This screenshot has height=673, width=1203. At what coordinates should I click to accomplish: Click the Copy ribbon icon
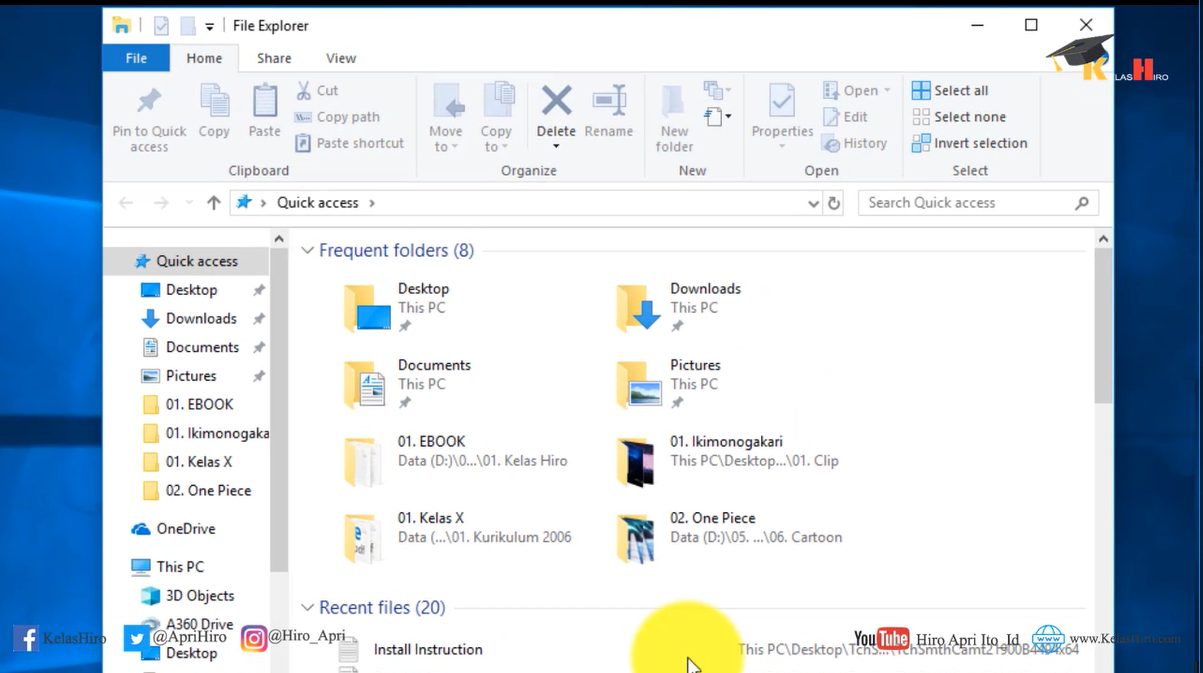214,101
